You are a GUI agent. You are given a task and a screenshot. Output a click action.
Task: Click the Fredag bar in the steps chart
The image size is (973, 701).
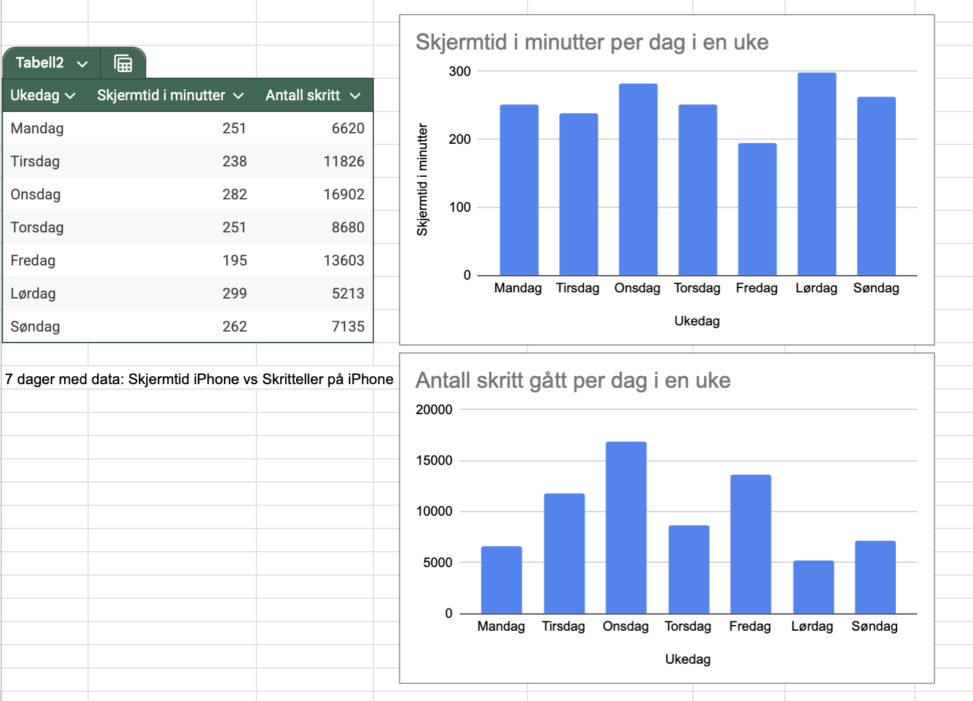pos(750,543)
